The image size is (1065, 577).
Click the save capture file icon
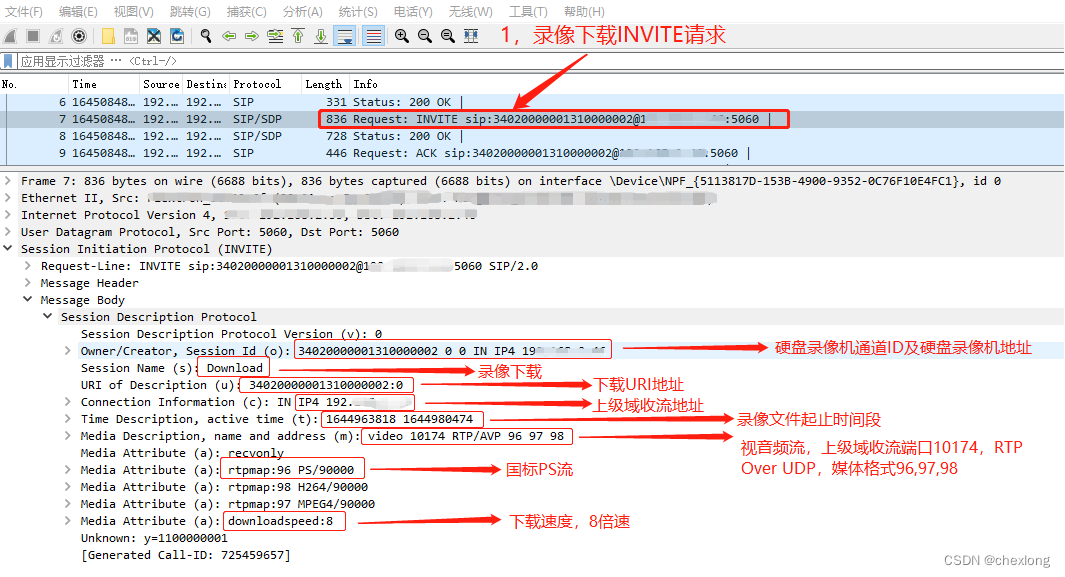coord(131,36)
